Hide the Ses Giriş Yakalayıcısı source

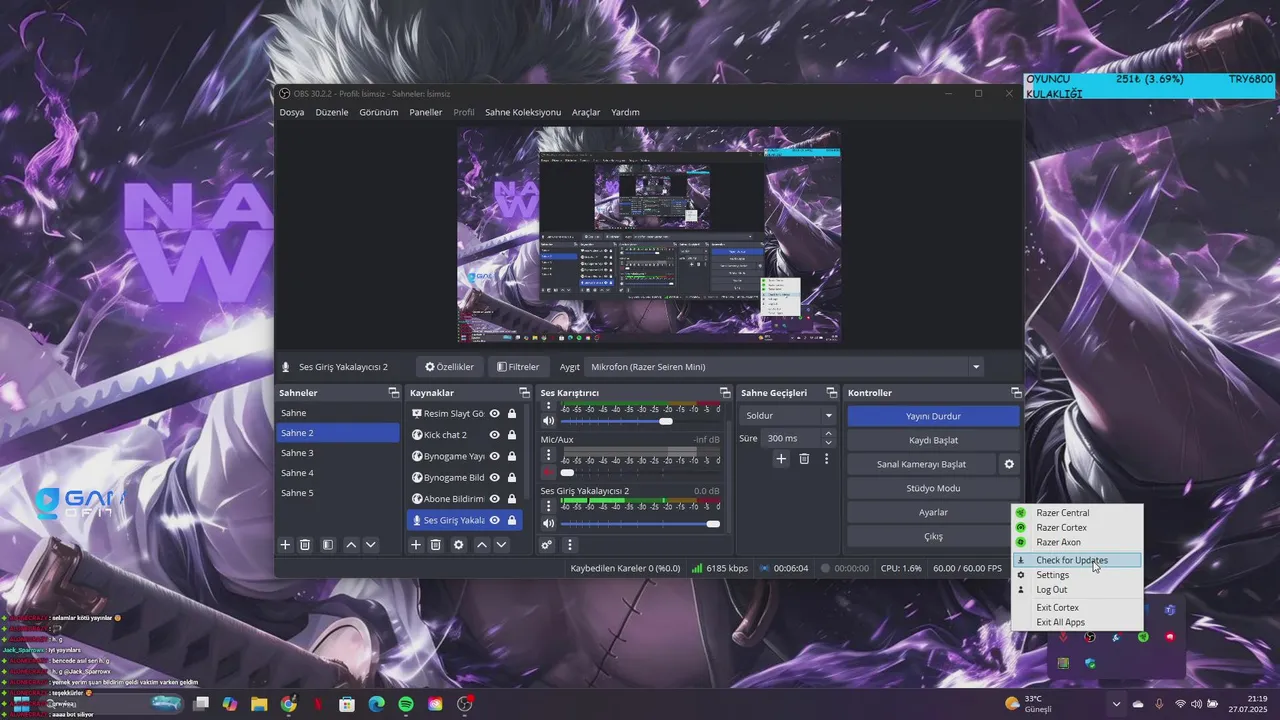[x=494, y=520]
